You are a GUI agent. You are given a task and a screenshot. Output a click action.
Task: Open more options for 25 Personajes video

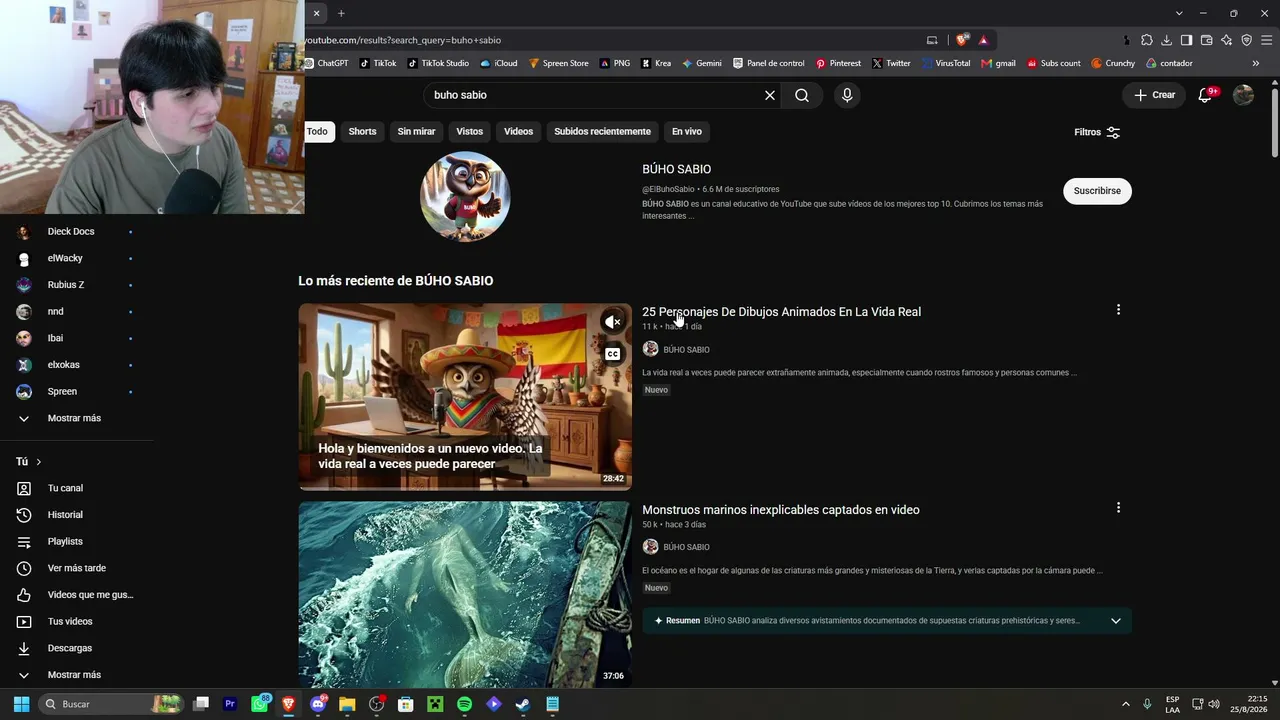coord(1118,310)
